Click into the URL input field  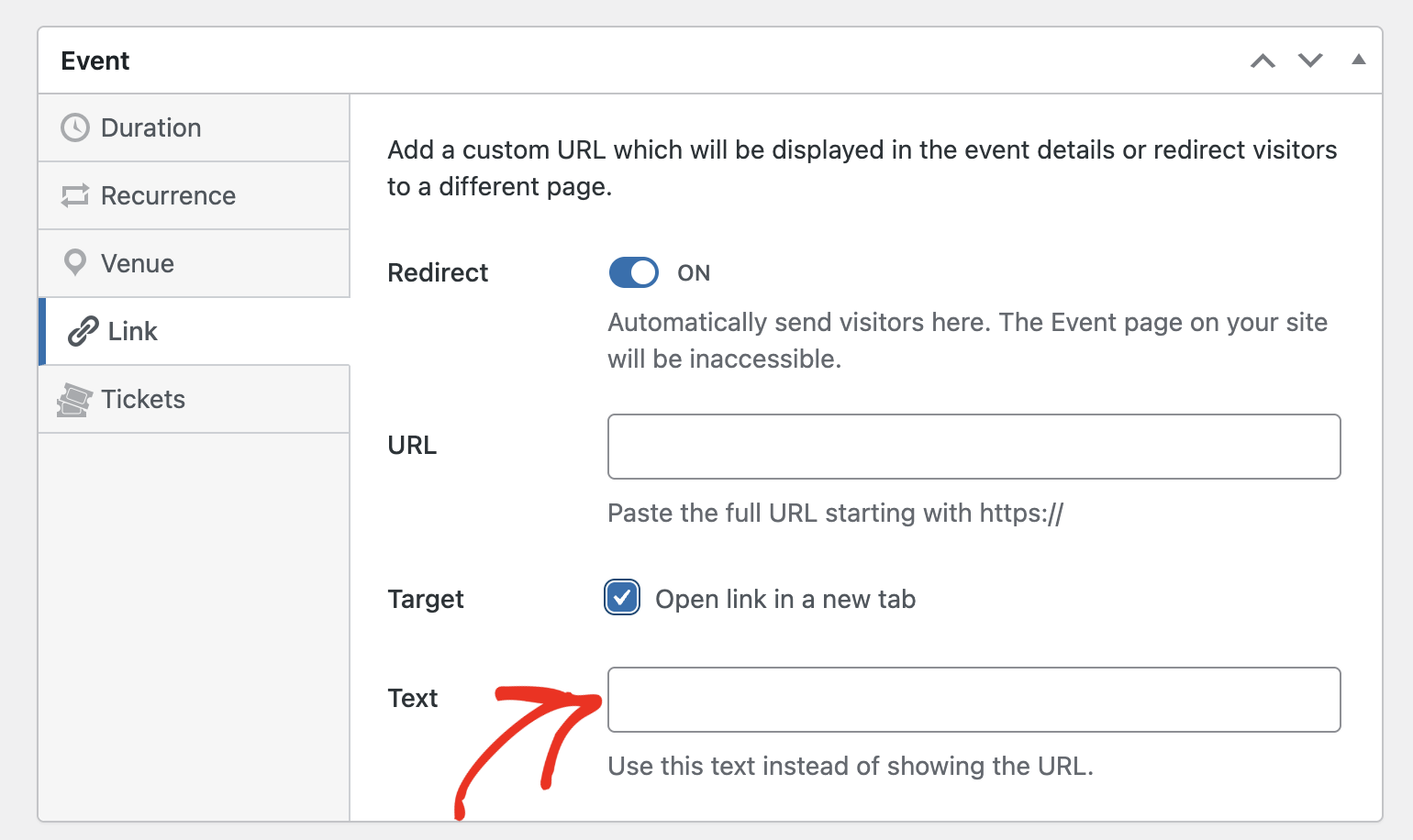click(974, 447)
